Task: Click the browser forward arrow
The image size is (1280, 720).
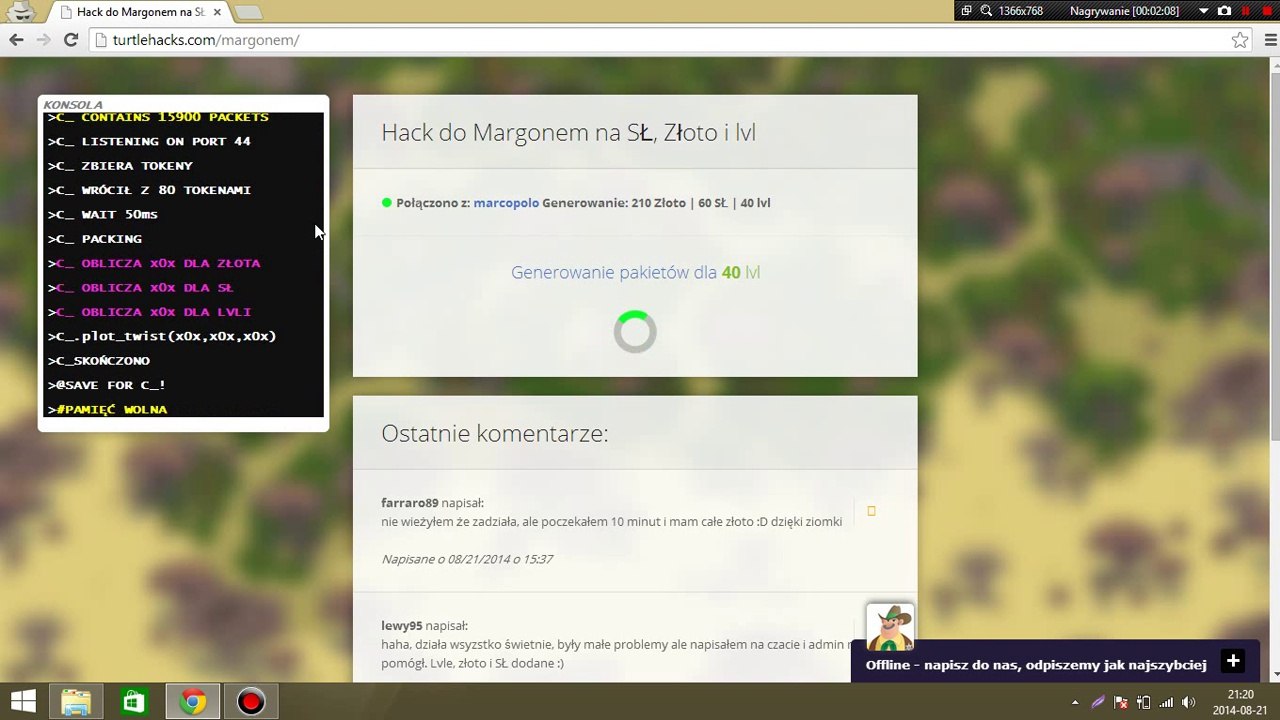Action: pos(43,40)
